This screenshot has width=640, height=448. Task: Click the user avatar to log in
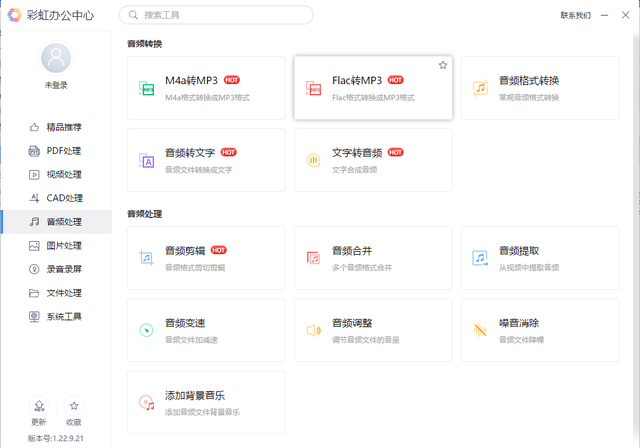tap(56, 58)
